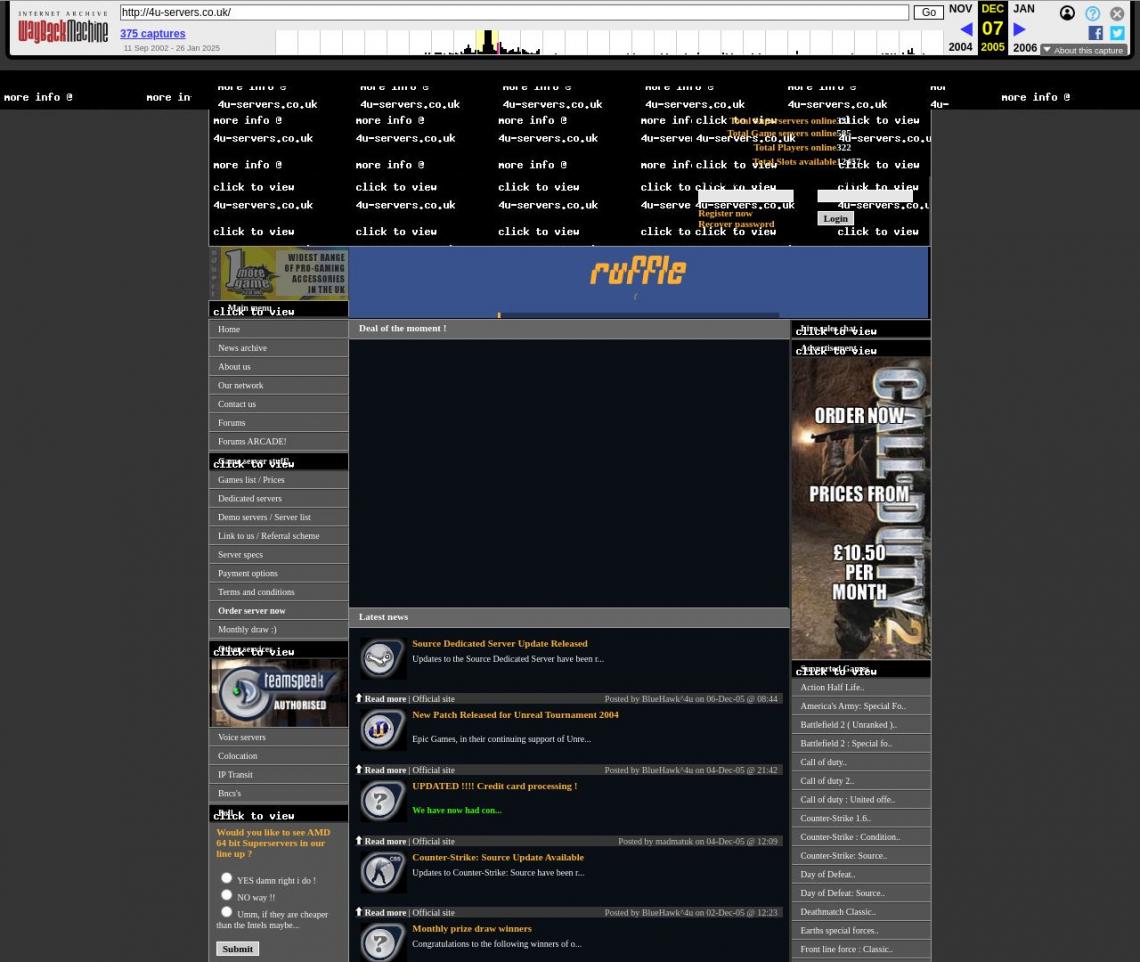The width and height of the screenshot is (1140, 962).
Task: Open the Forums ARCADE! menu item
Action: coord(278,442)
